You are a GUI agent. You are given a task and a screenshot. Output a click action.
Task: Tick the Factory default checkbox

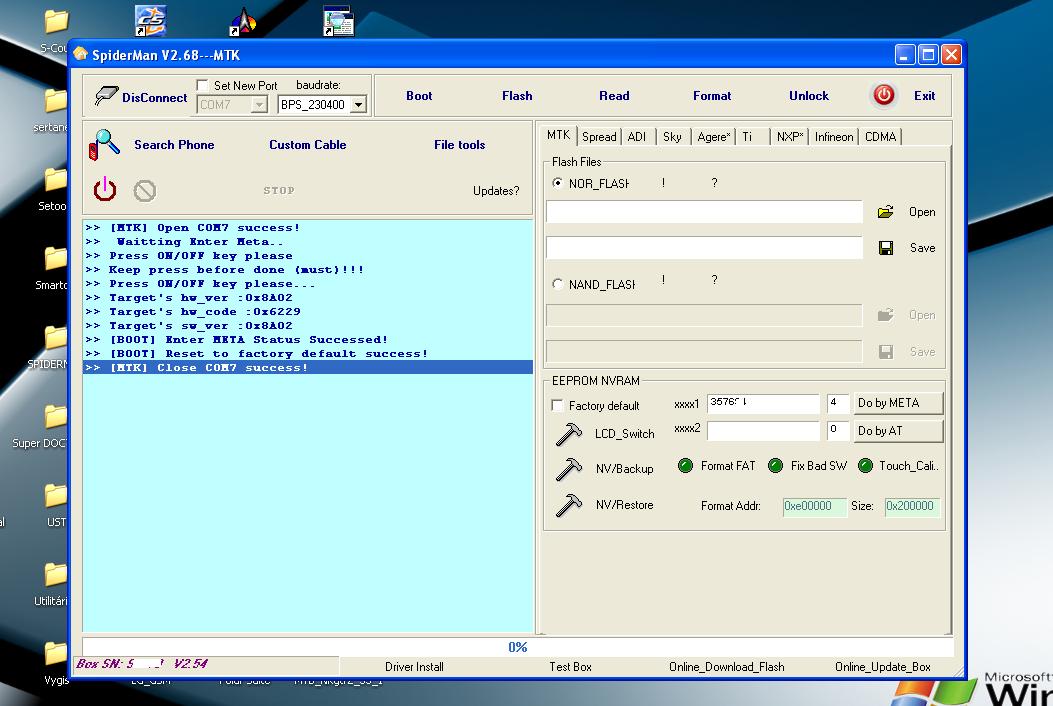tap(557, 405)
